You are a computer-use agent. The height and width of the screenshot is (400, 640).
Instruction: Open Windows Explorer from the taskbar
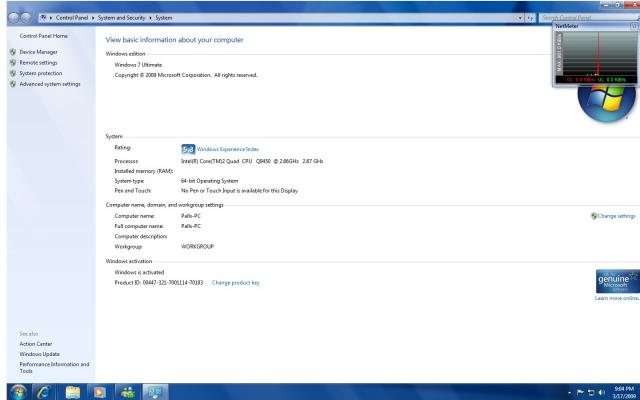(73, 392)
